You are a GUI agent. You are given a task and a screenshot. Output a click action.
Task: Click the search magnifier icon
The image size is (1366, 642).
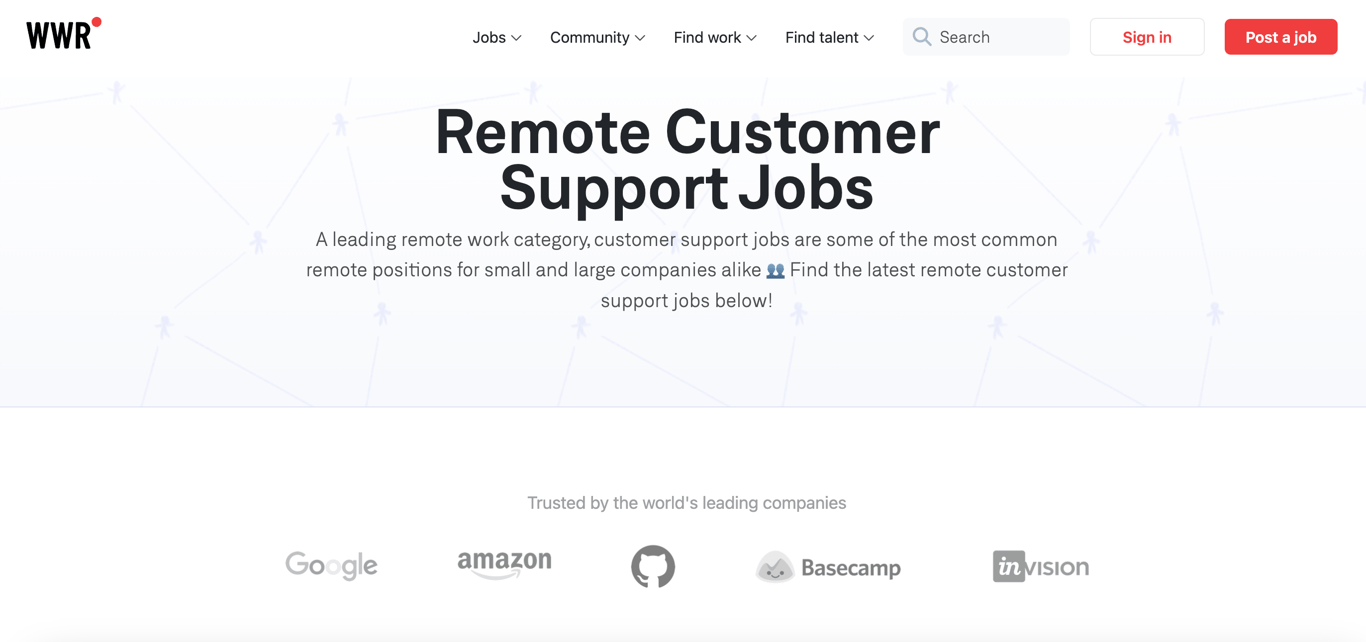[x=921, y=36]
